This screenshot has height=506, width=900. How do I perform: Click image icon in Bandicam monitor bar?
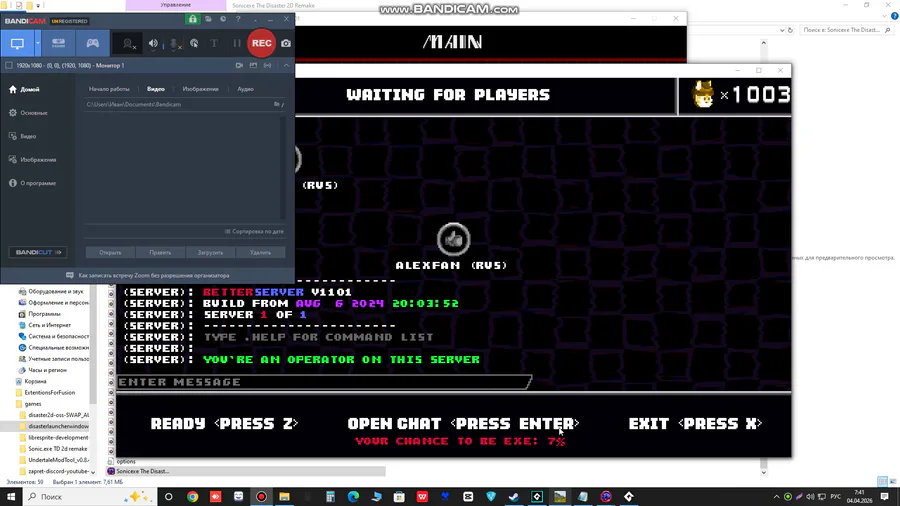[x=253, y=65]
